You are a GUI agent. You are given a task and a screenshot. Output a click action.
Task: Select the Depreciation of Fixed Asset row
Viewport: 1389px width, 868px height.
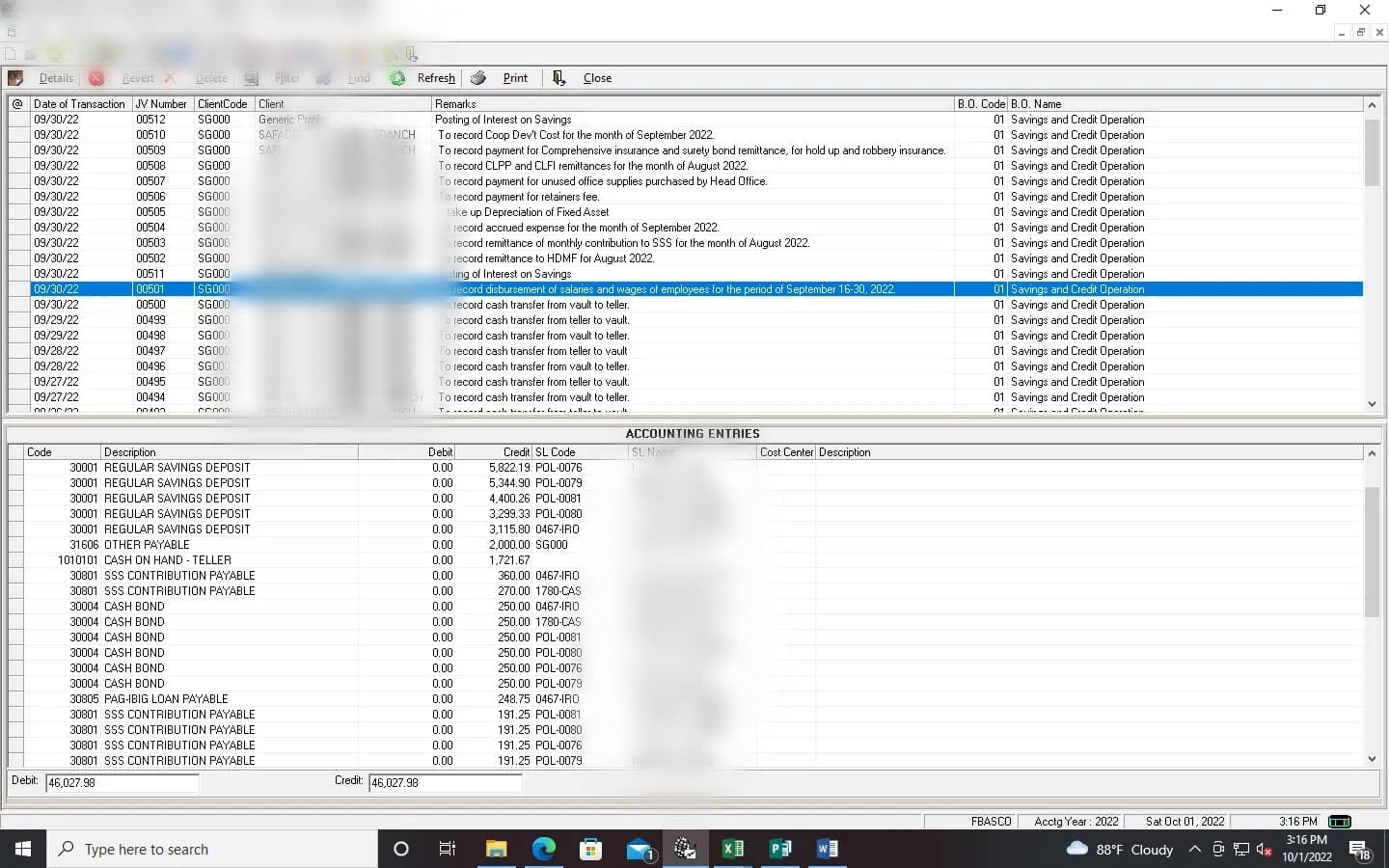(685, 212)
